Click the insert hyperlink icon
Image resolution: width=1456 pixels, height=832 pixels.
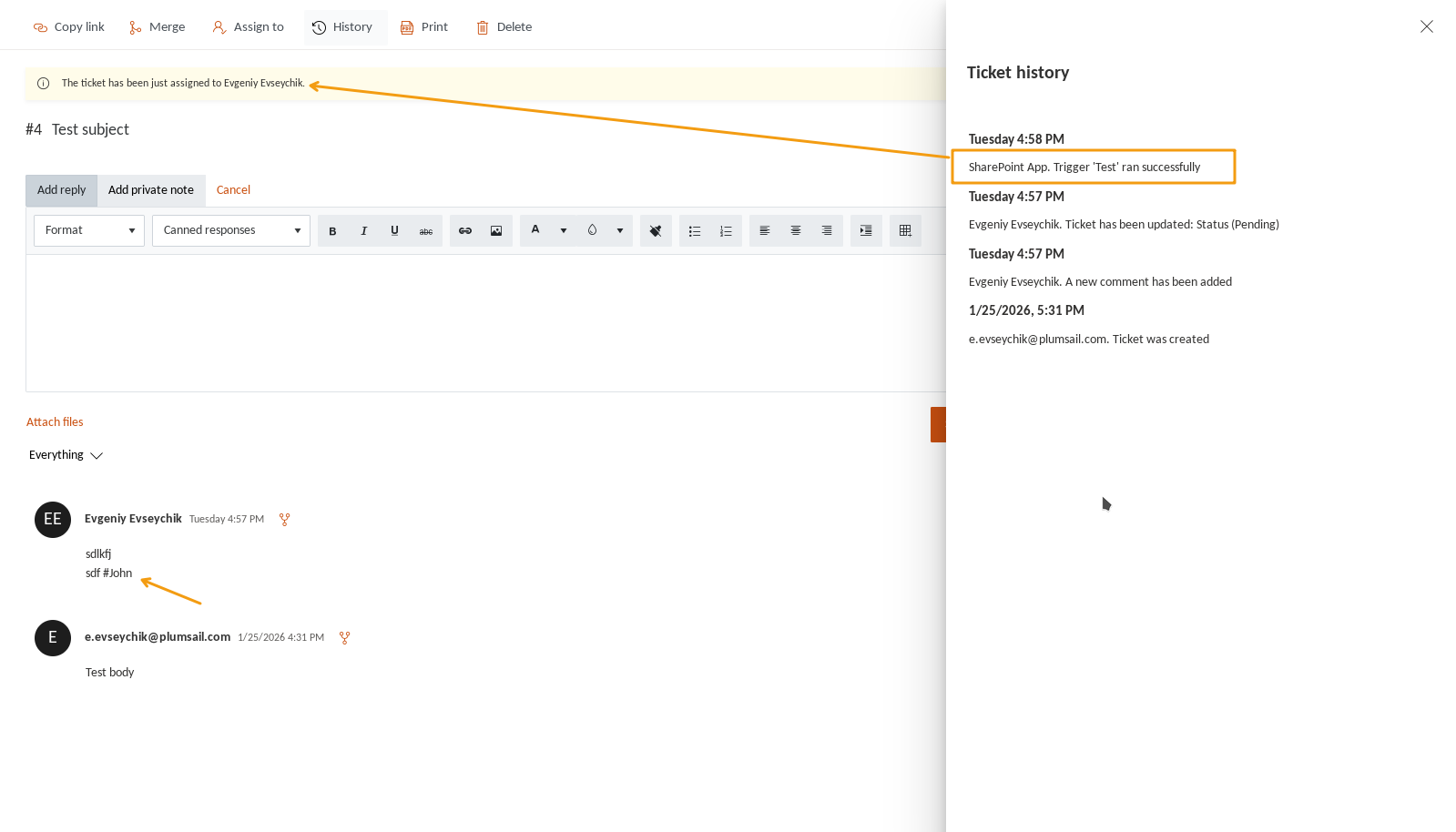tap(465, 231)
